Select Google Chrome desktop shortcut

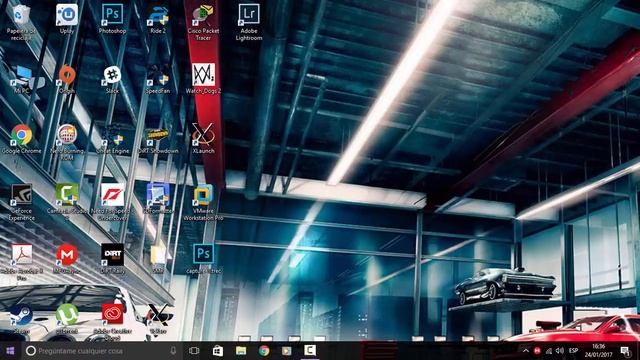(21, 139)
